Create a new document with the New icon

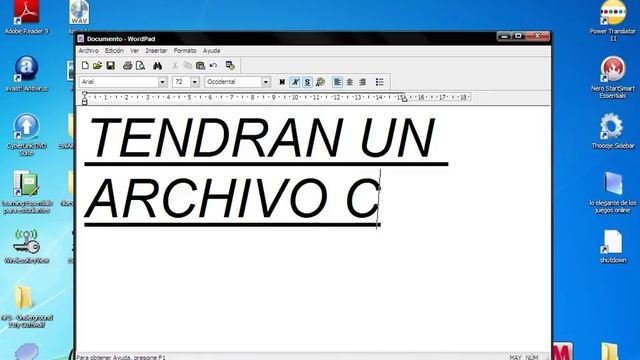click(x=85, y=65)
